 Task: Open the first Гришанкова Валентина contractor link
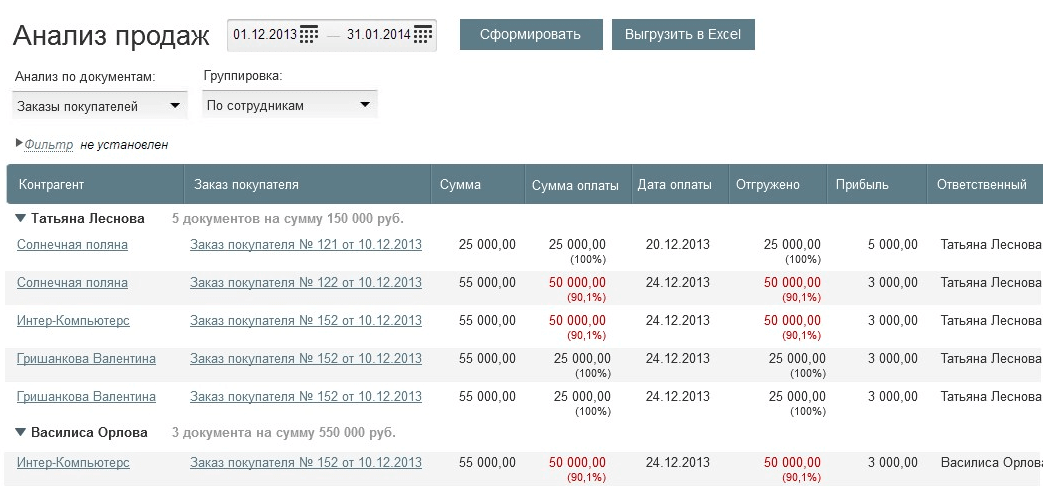pos(86,359)
